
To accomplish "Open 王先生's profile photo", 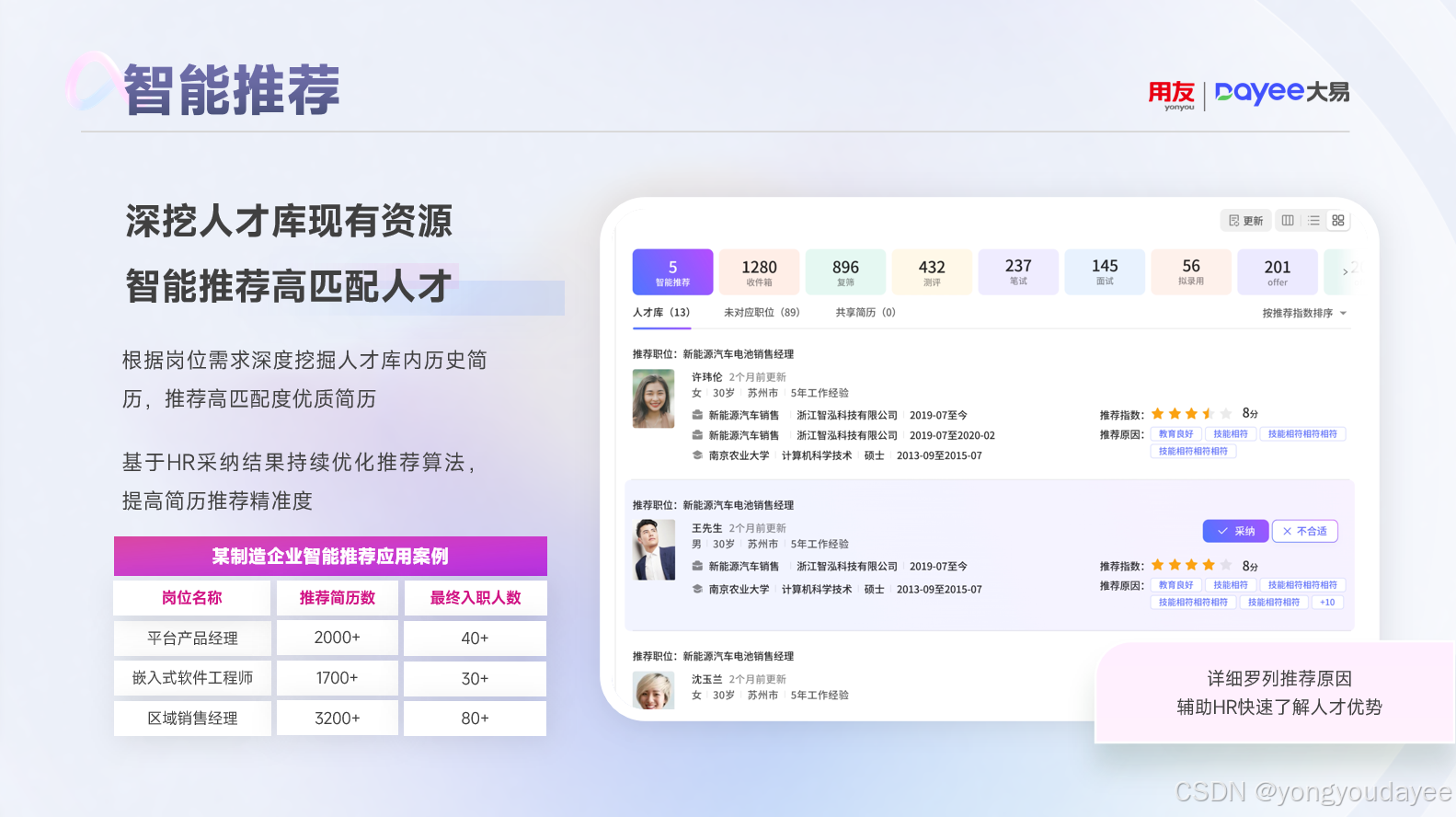I will pos(654,549).
